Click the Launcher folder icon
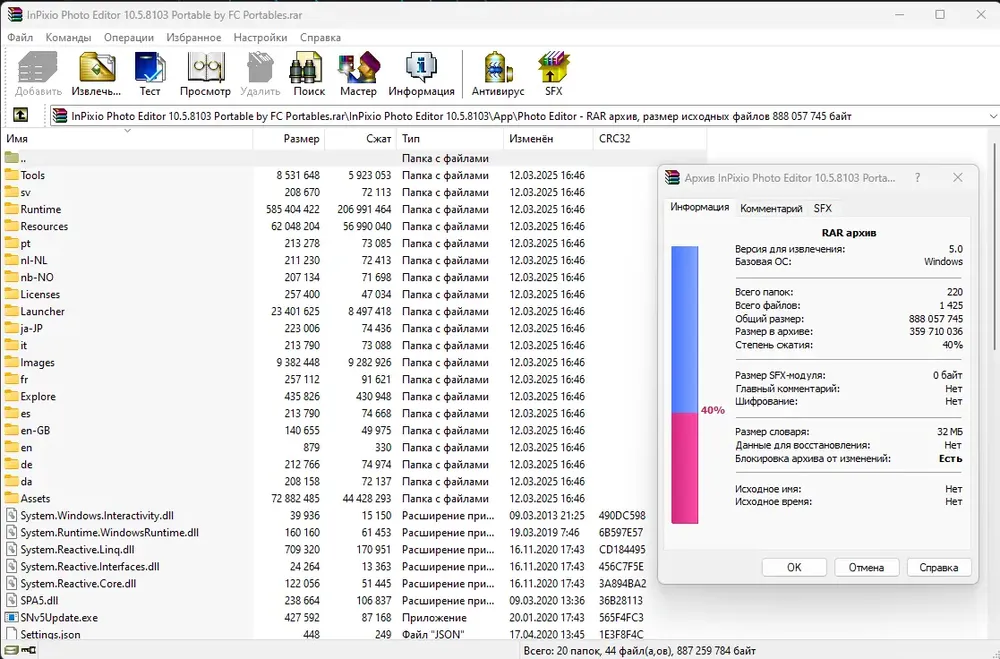This screenshot has width=1000, height=659. click(x=11, y=311)
